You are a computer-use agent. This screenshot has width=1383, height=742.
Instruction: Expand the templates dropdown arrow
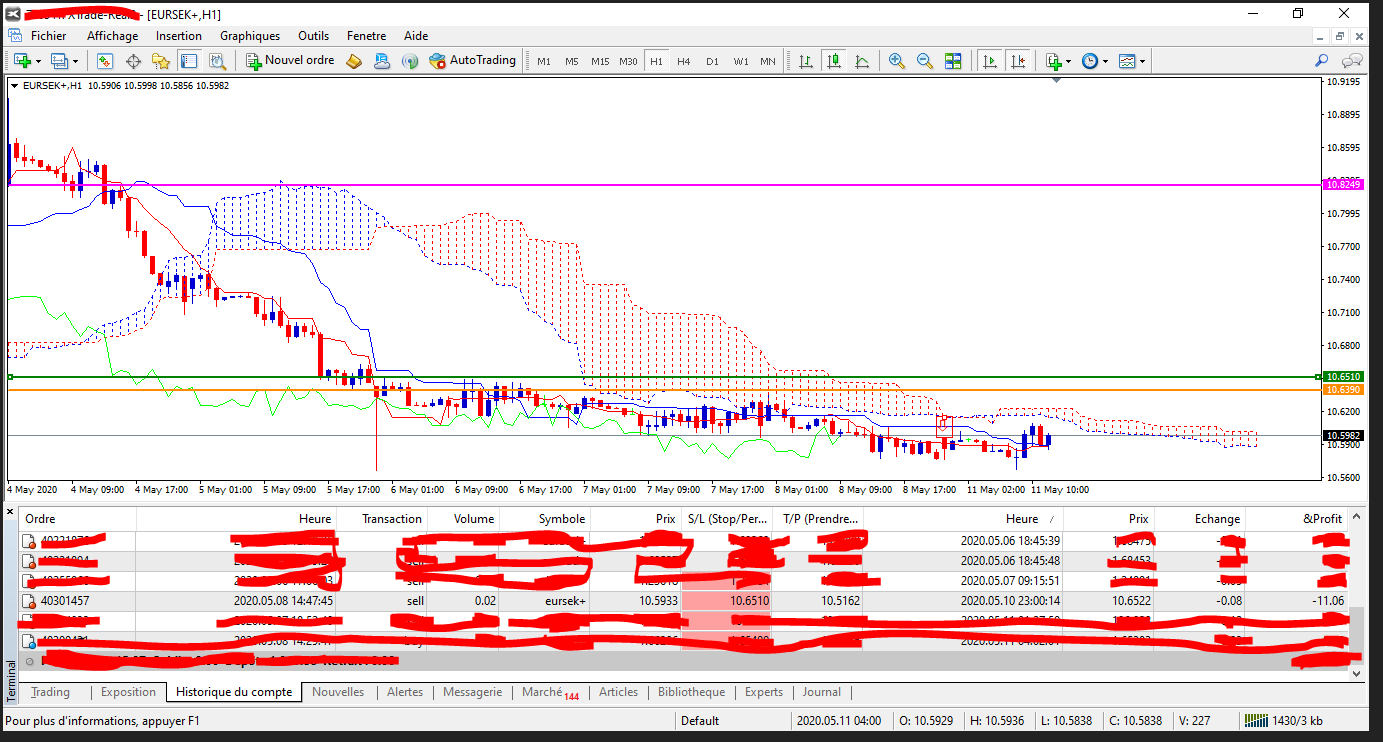[1142, 62]
